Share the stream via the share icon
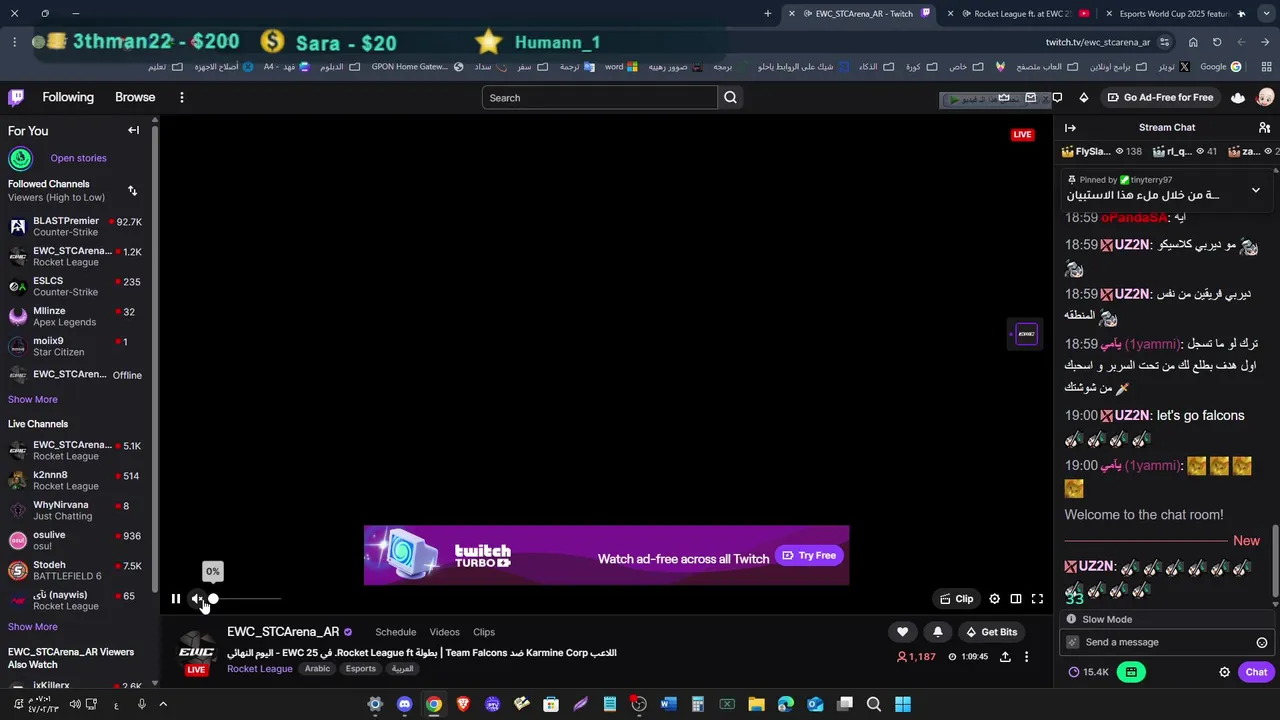This screenshot has width=1280, height=720. tap(1005, 657)
